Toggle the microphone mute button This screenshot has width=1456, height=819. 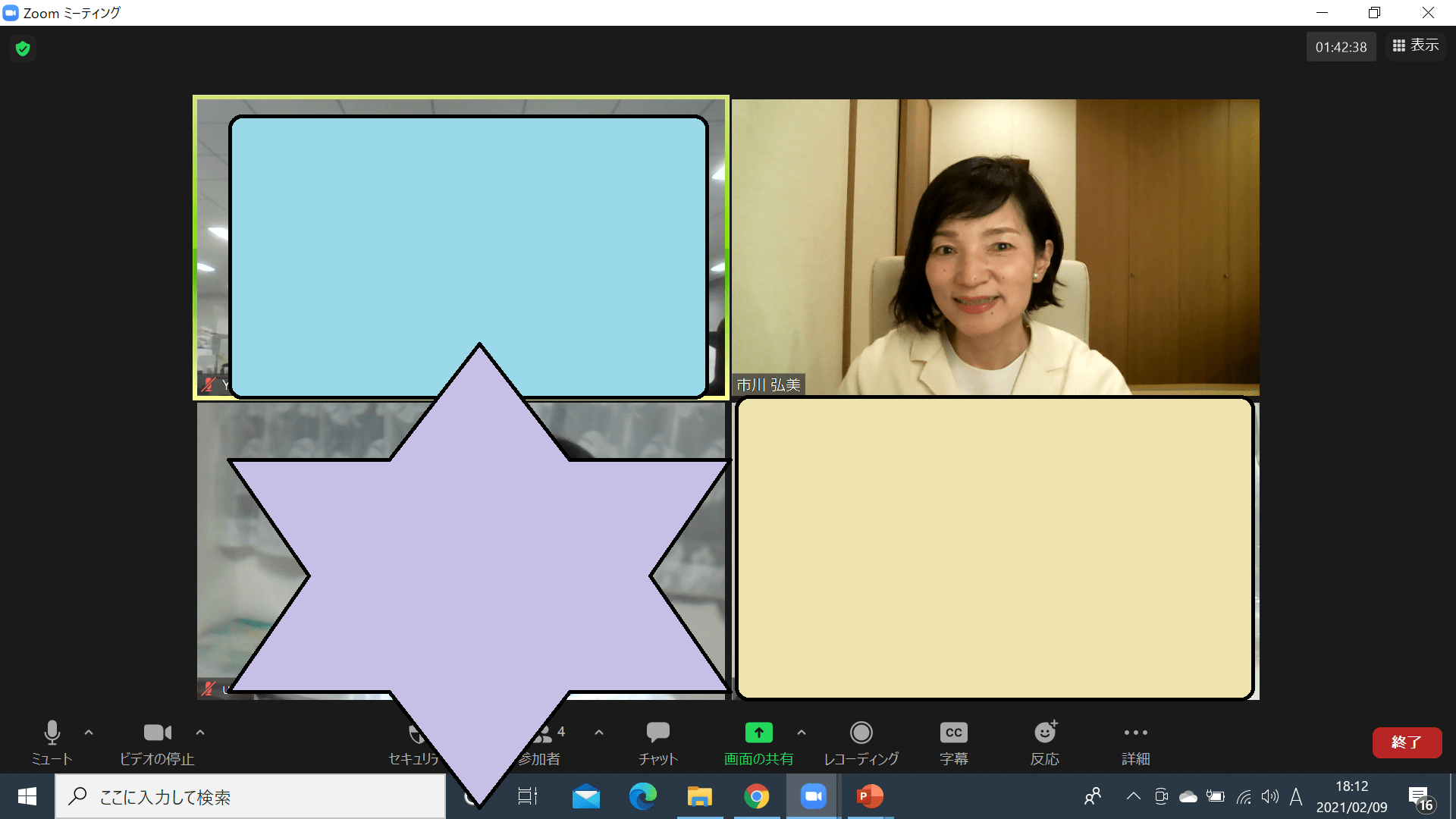coord(52,733)
